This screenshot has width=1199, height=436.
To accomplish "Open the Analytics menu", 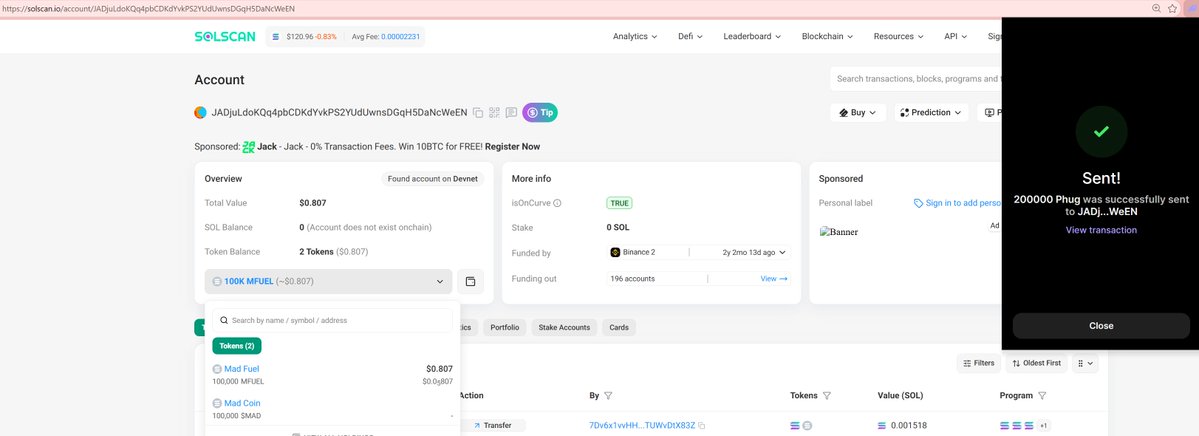I will tap(635, 36).
